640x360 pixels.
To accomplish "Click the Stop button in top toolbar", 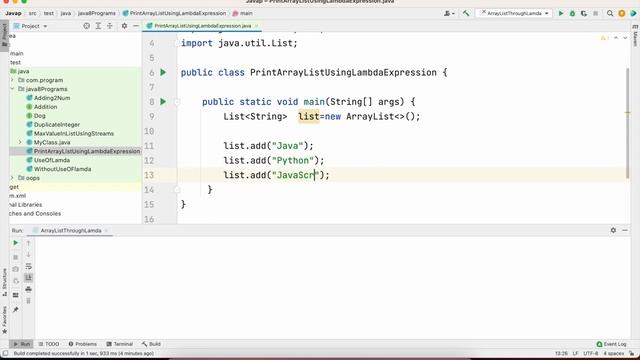I will (x=596, y=13).
